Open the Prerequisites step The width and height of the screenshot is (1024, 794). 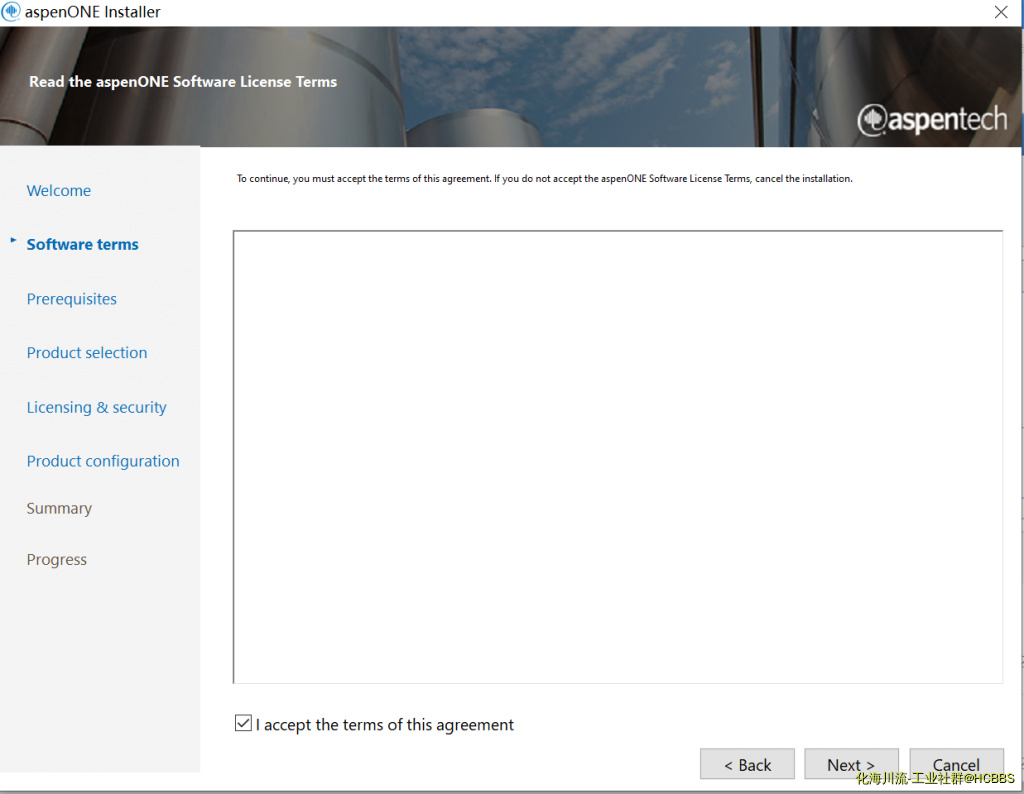72,299
